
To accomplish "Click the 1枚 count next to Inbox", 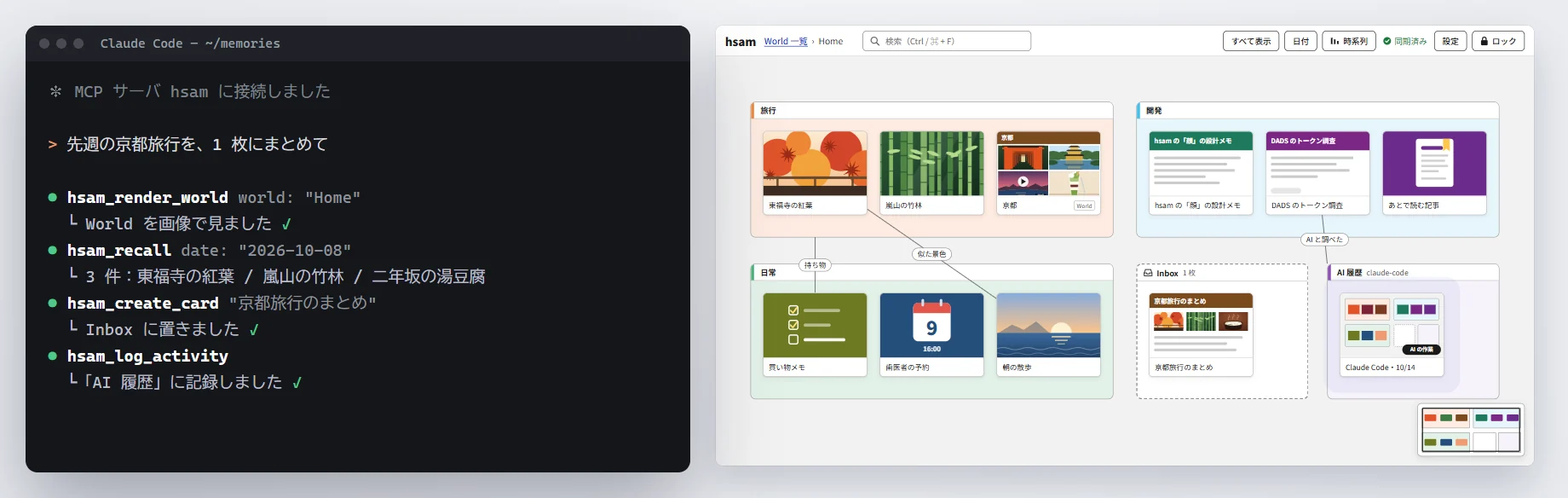I will (1189, 273).
